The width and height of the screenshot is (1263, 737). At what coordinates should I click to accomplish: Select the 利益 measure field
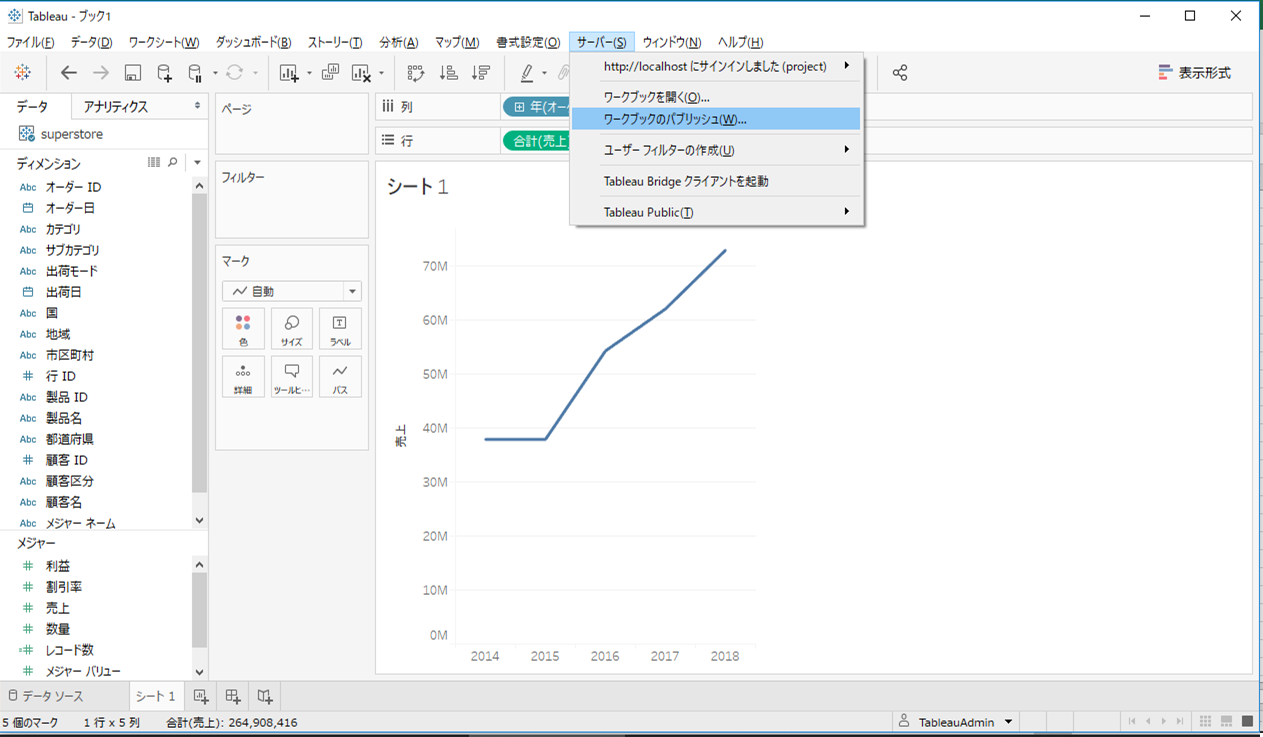[58, 566]
